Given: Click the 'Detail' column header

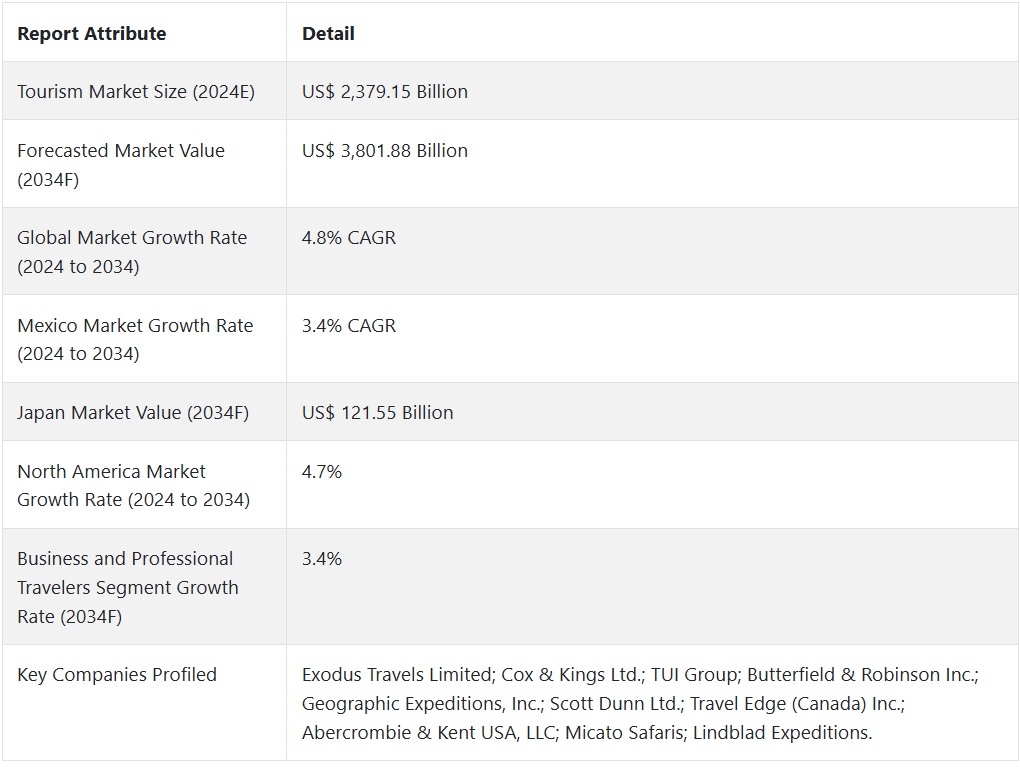Looking at the screenshot, I should tap(328, 34).
